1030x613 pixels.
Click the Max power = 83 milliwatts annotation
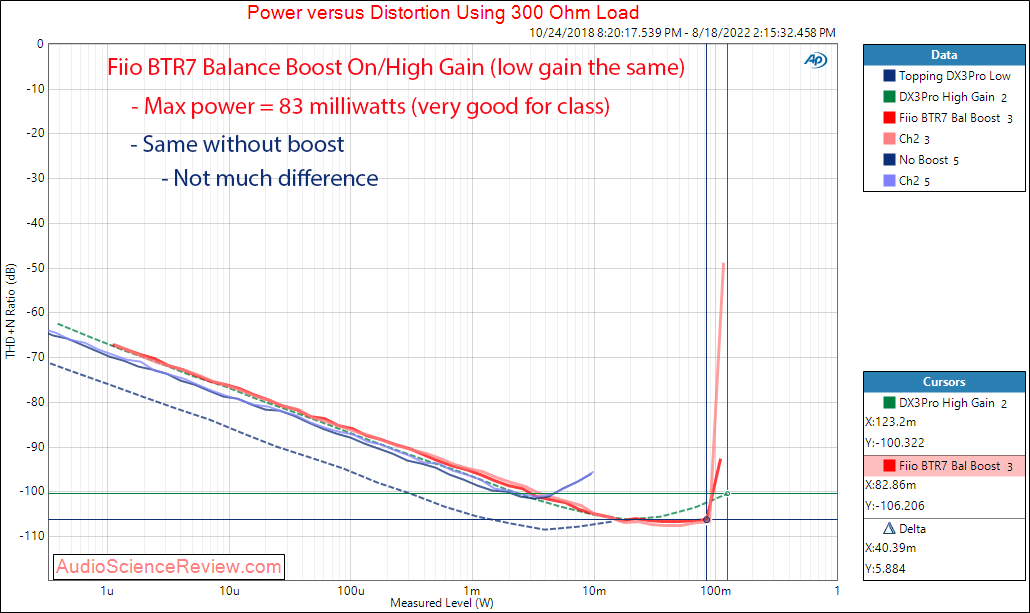coord(370,106)
